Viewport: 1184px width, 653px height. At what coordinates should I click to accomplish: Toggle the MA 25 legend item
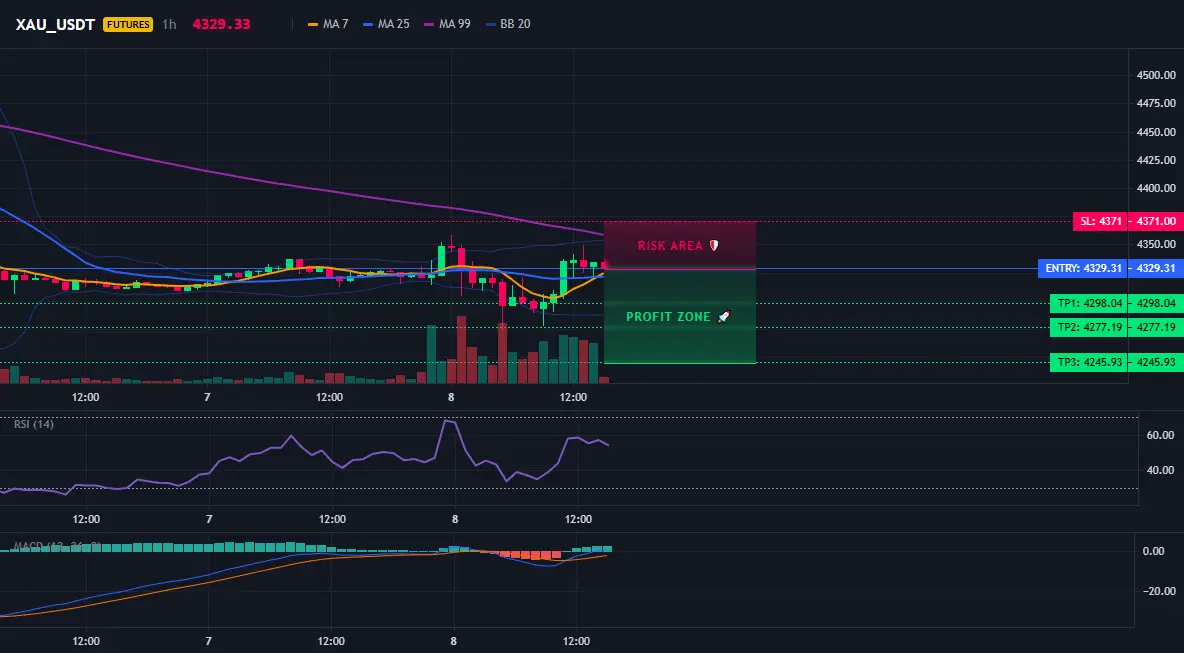[x=386, y=24]
